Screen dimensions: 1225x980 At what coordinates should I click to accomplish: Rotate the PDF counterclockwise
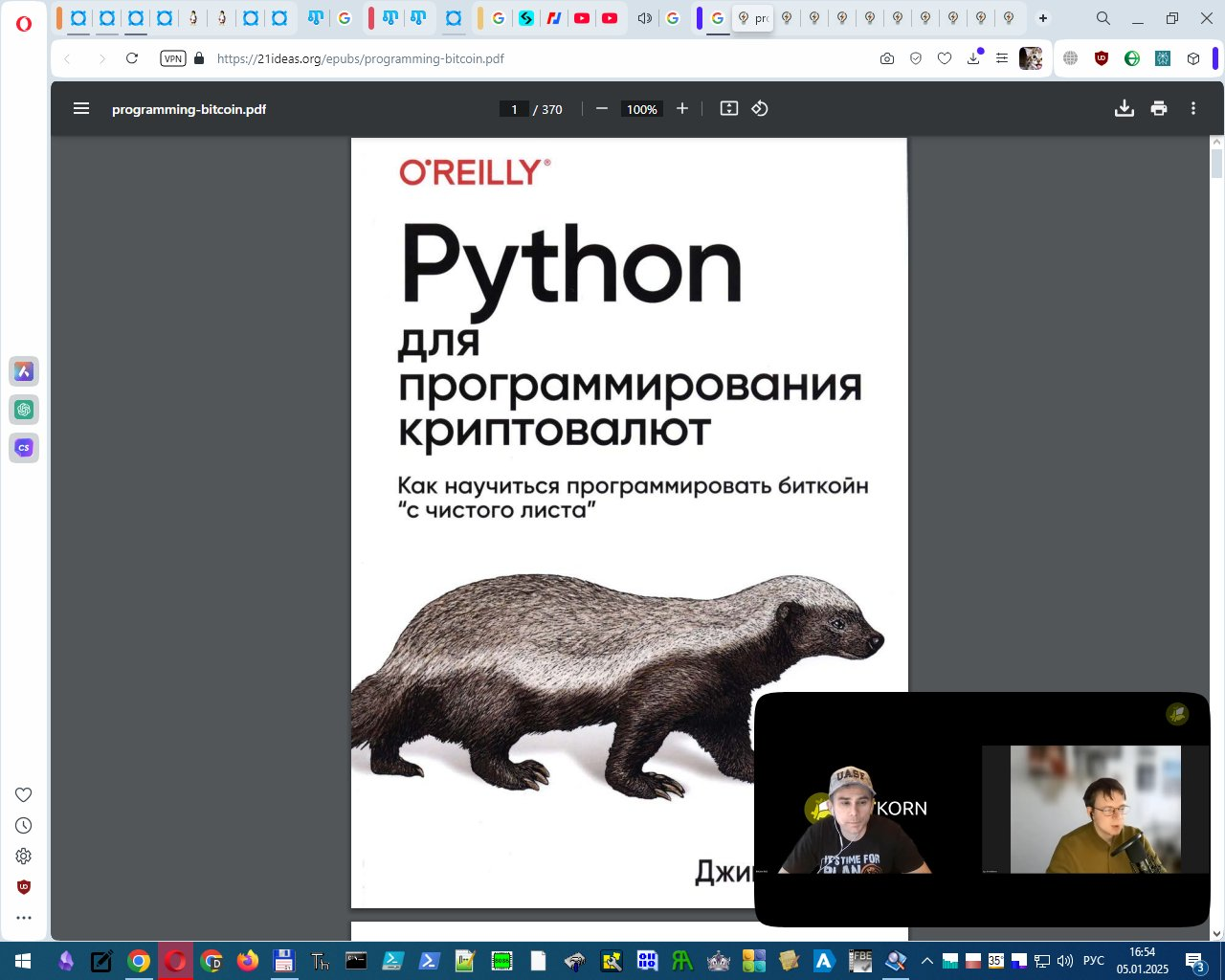(x=760, y=109)
